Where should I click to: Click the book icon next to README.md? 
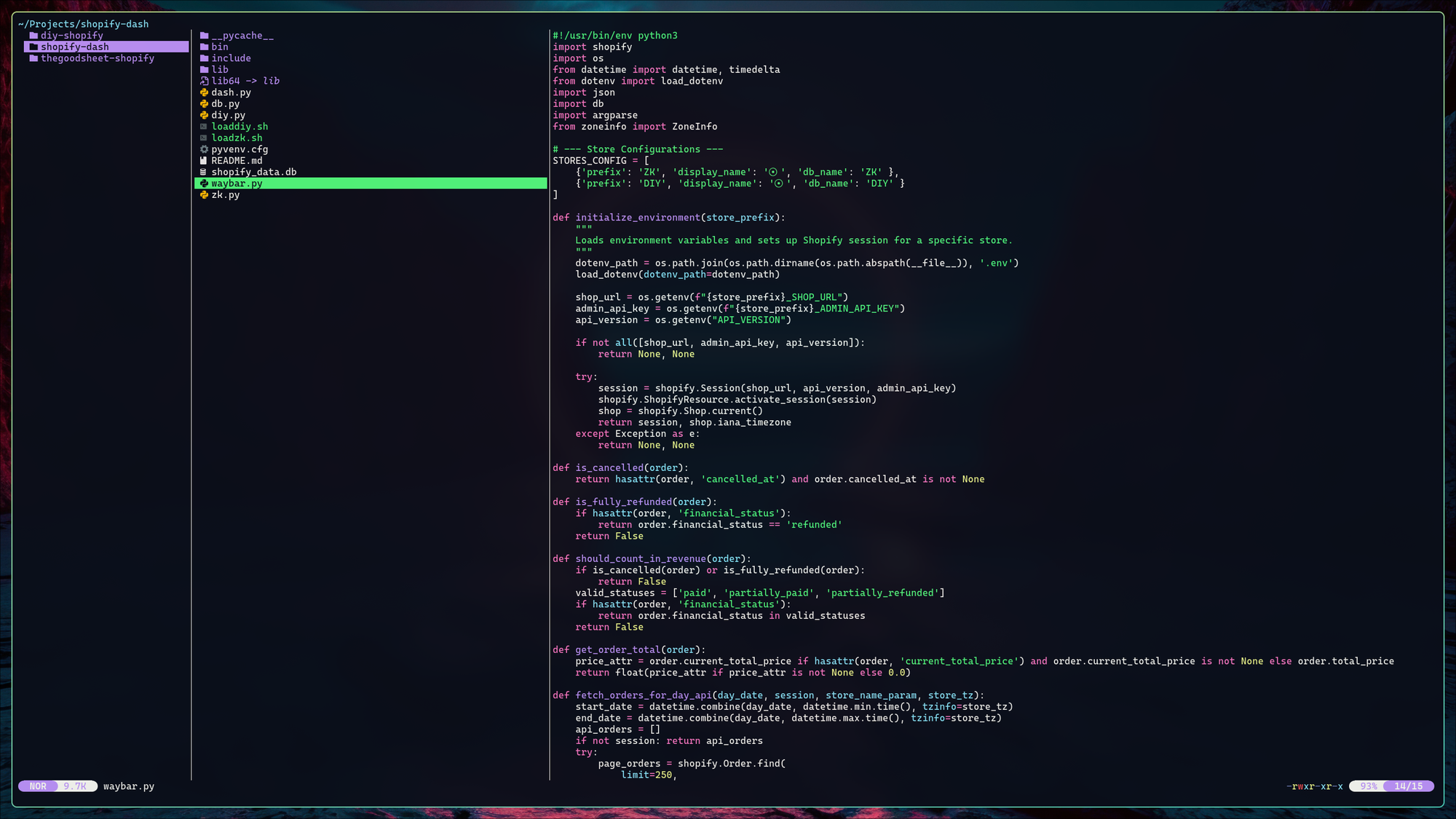tap(204, 161)
